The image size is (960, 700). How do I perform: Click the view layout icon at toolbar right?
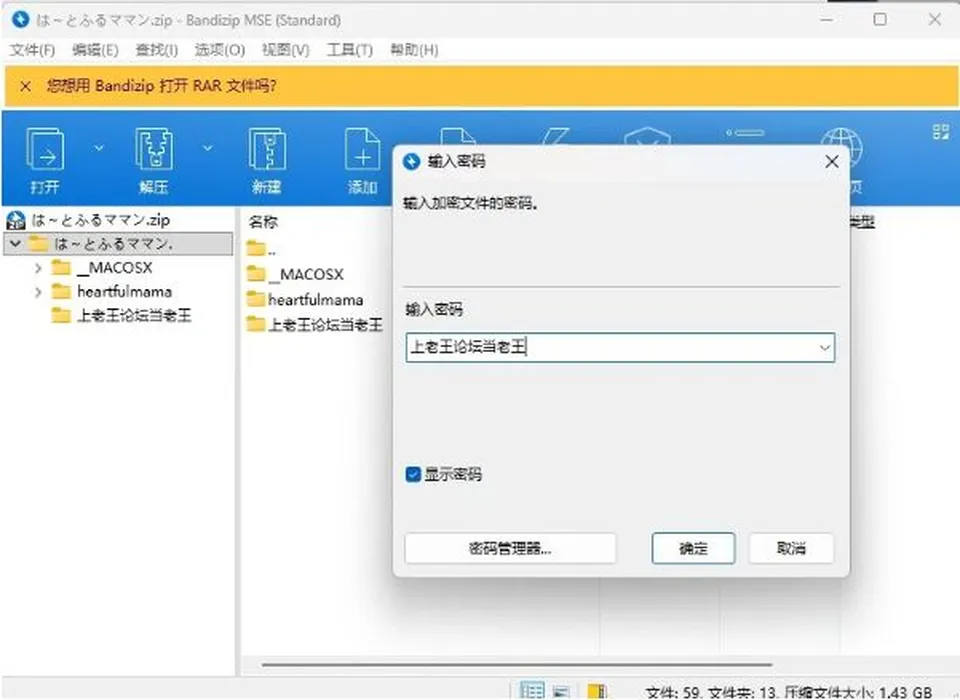[940, 132]
